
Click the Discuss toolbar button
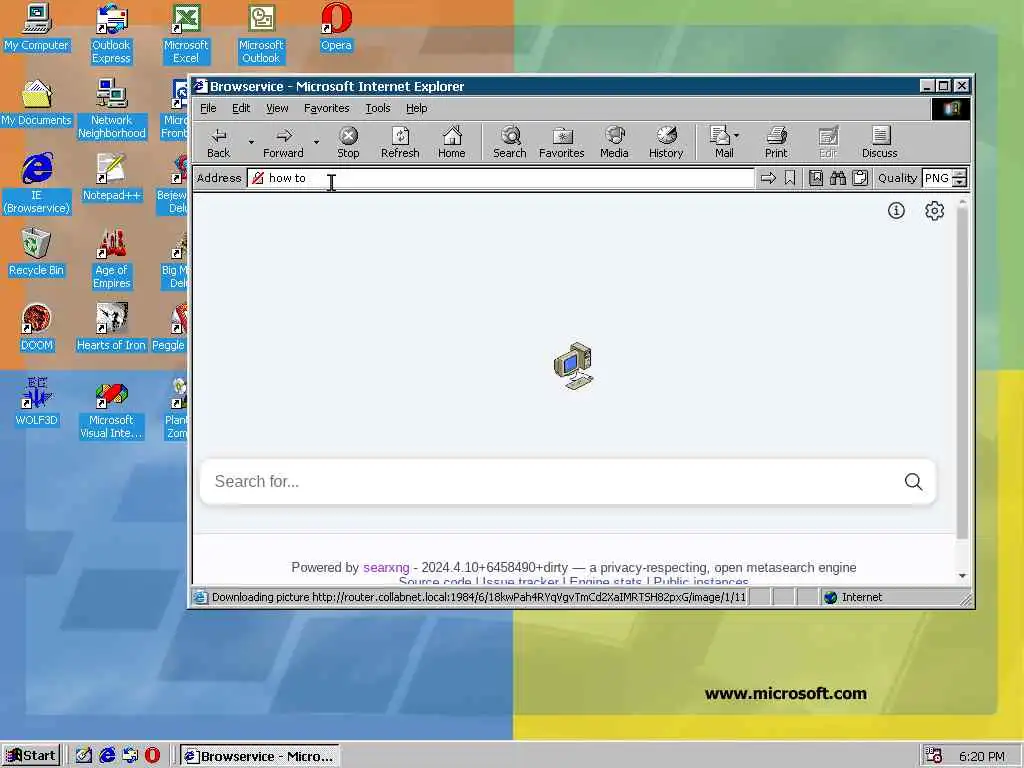880,142
